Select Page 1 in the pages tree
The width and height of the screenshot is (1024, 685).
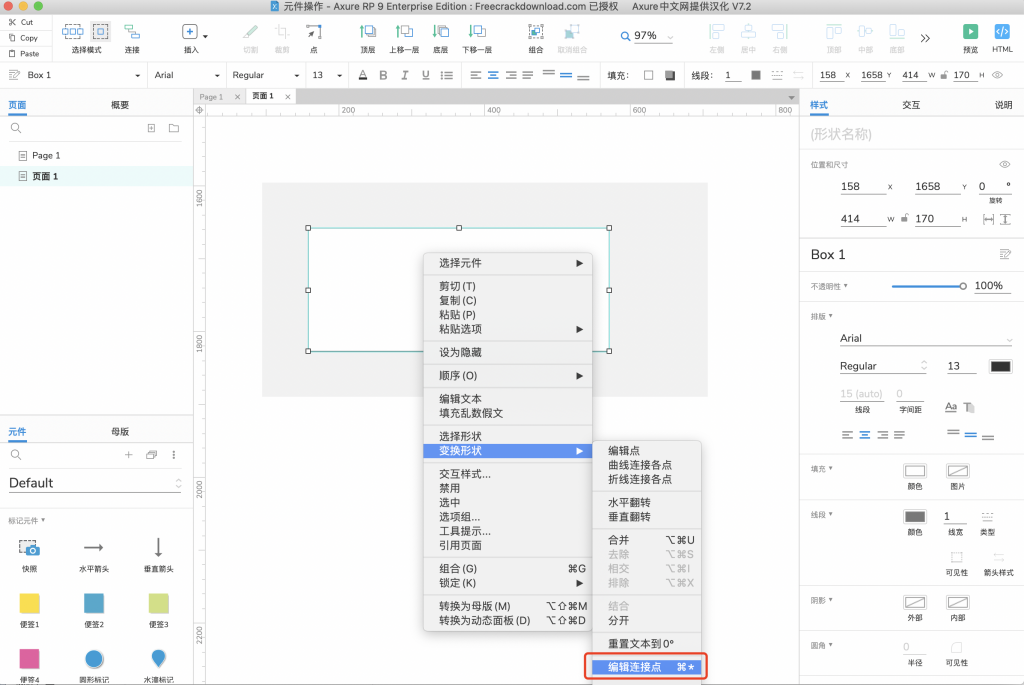click(46, 156)
